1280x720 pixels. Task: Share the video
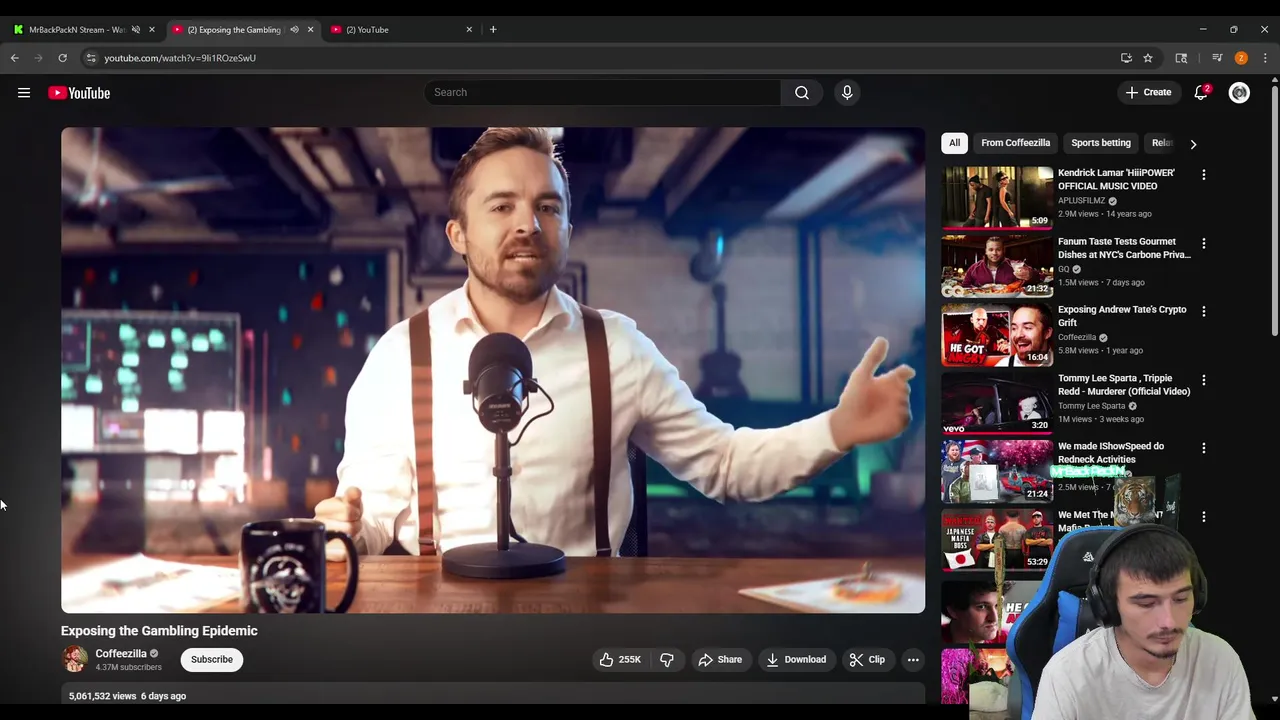pyautogui.click(x=720, y=659)
